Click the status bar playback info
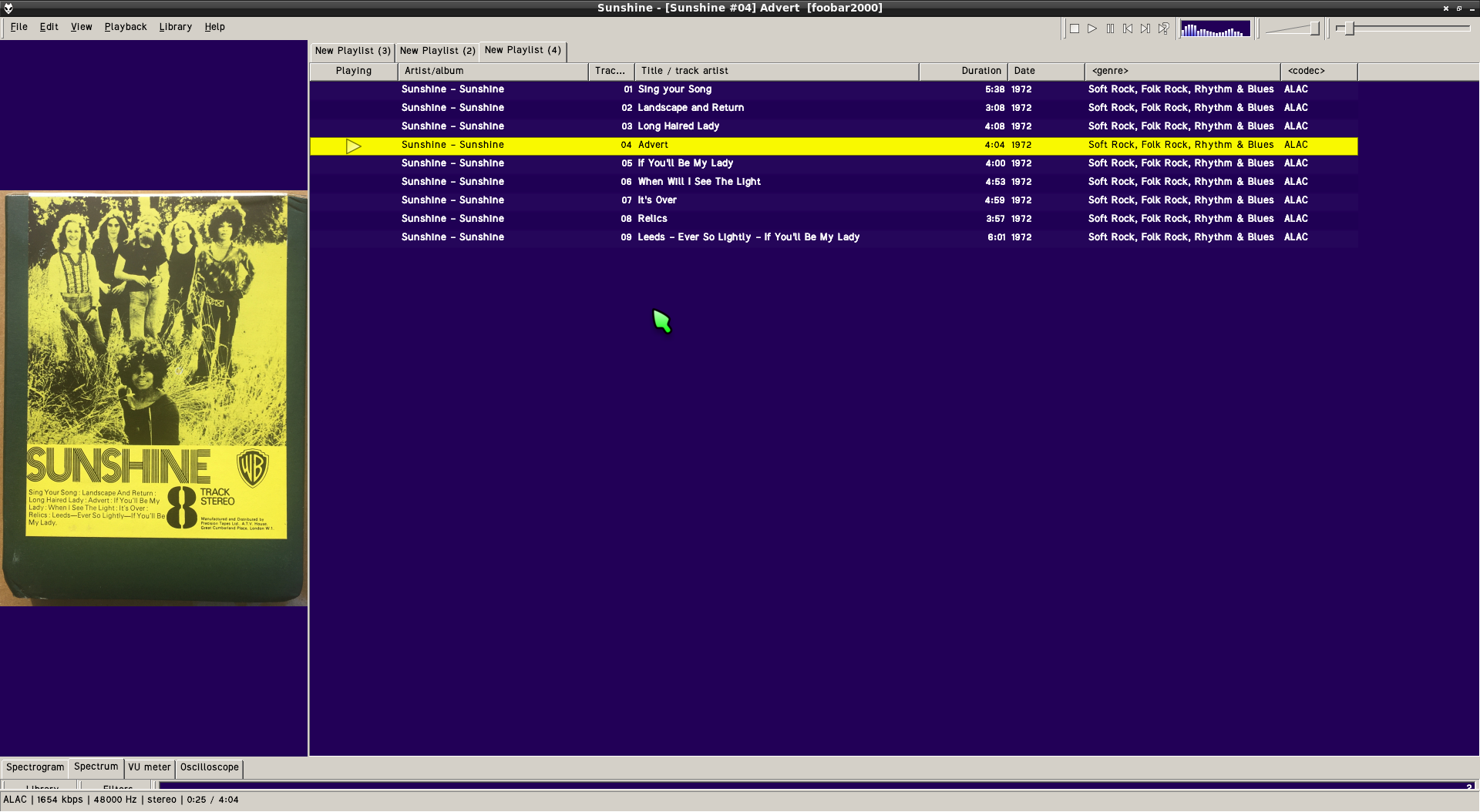The image size is (1480, 812). click(121, 800)
